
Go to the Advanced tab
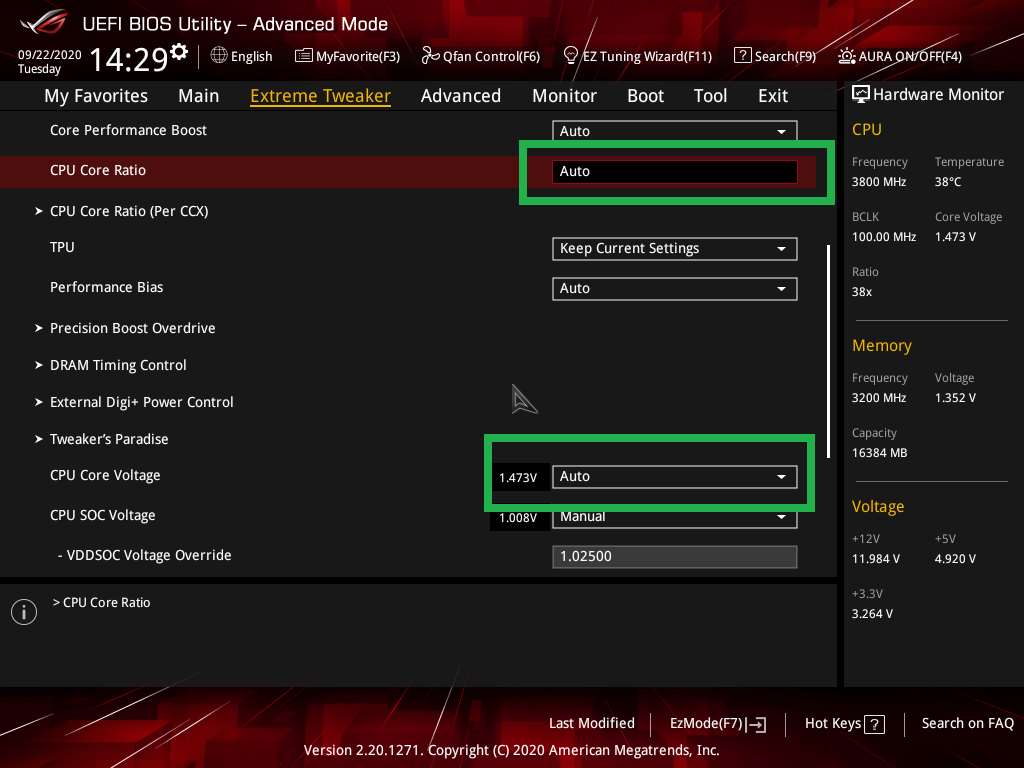[460, 96]
